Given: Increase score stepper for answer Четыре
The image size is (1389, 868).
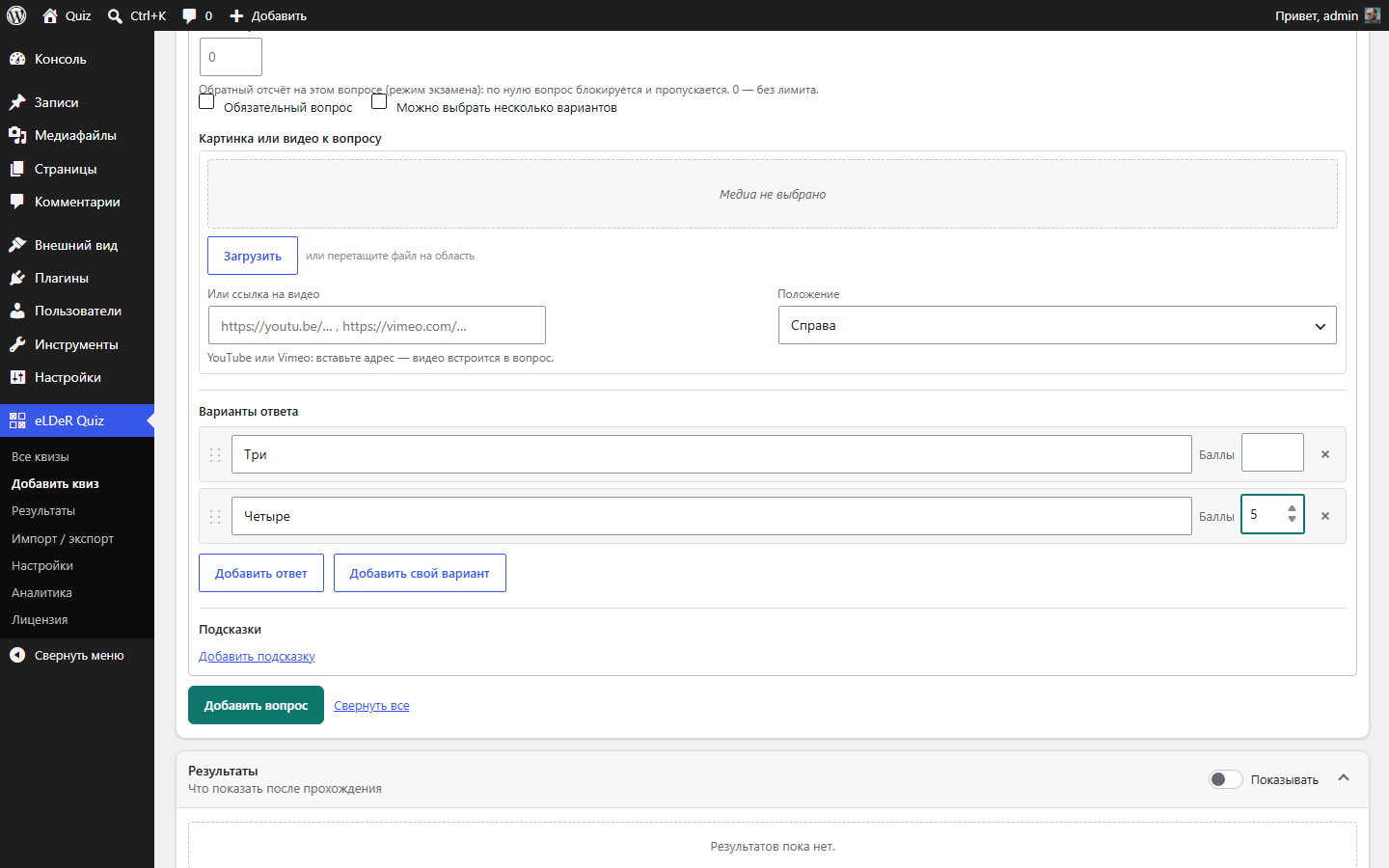Looking at the screenshot, I should coord(1292,508).
